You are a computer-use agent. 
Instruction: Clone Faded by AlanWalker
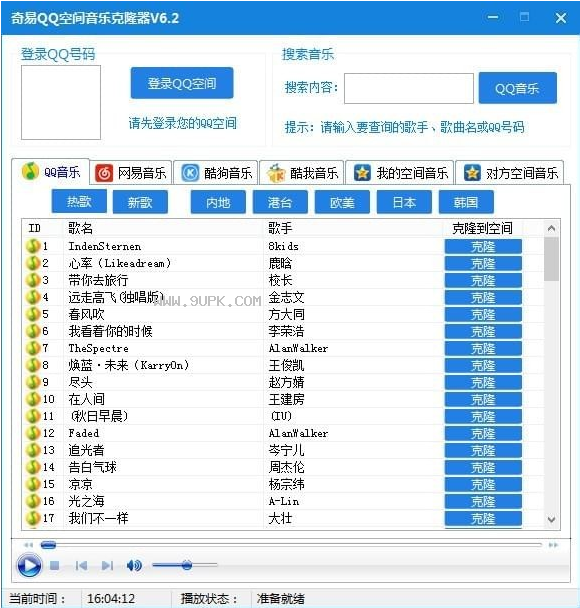tap(483, 434)
